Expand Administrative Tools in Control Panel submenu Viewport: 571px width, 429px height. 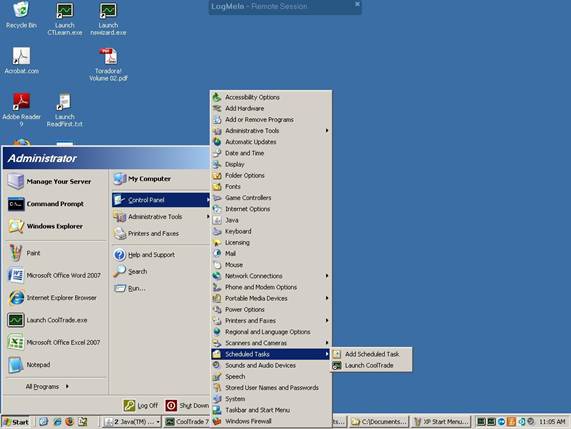tap(271, 131)
